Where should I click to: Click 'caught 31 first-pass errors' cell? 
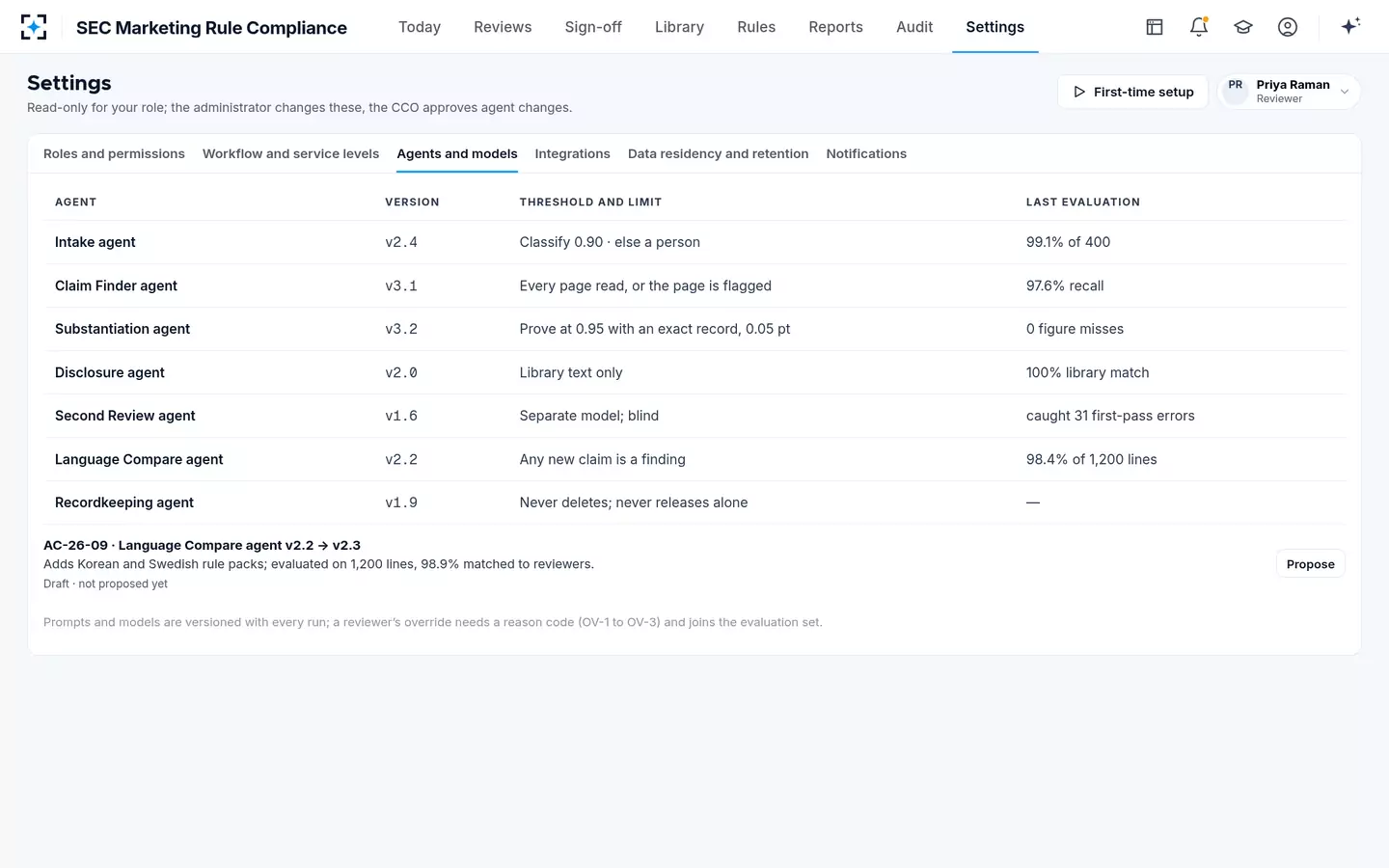[1110, 416]
